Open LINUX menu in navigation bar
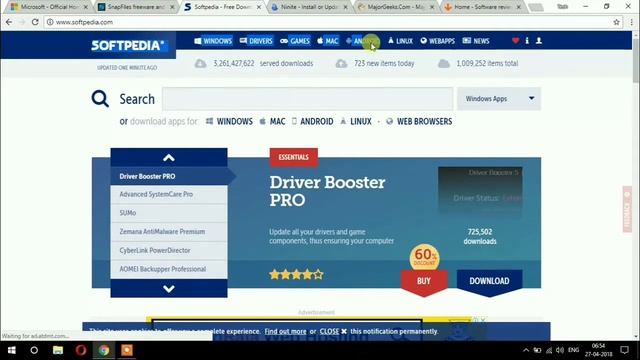Image resolution: width=640 pixels, height=360 pixels. pos(400,41)
